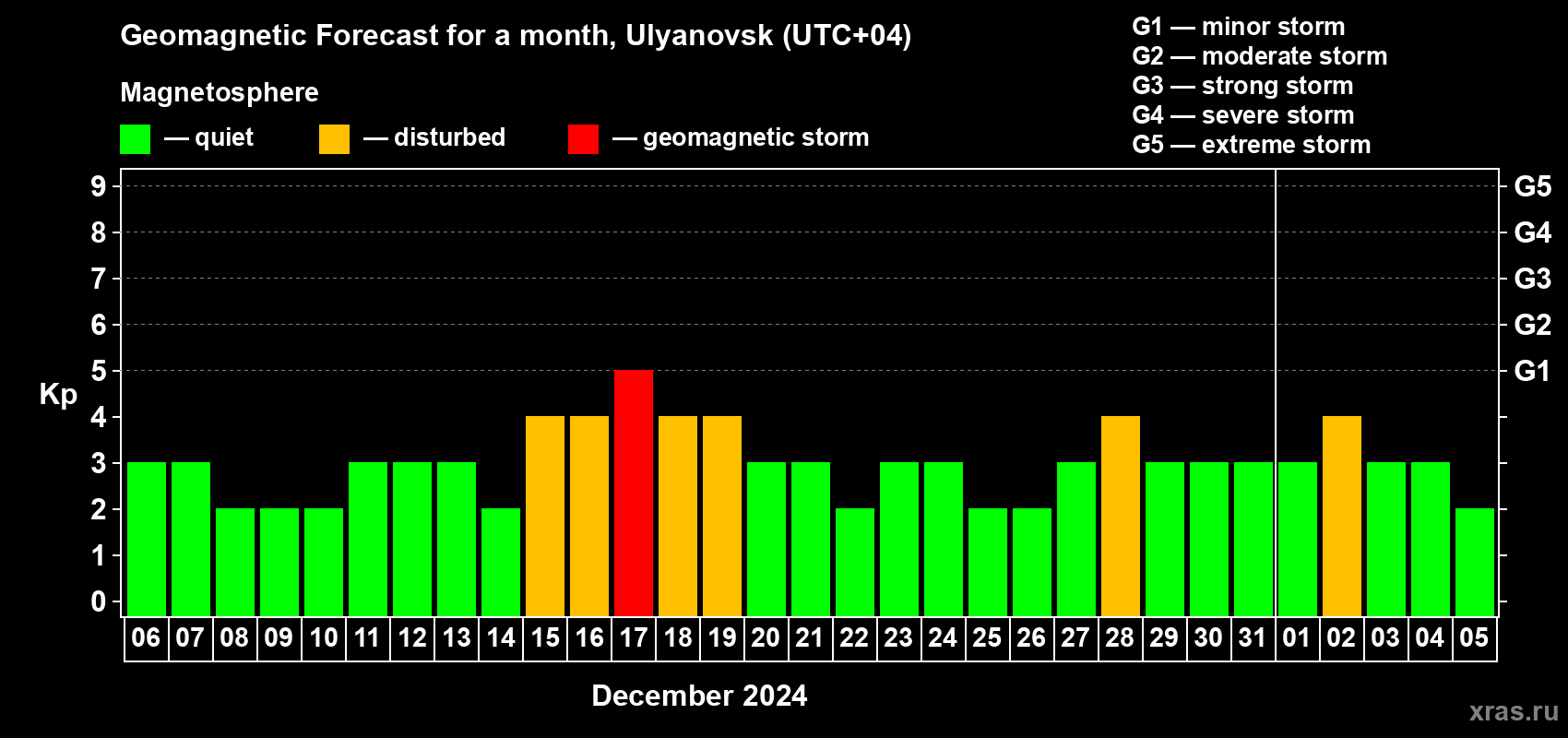Screen dimensions: 1568x738
Task: Click the Geomagnetic Forecast chart title
Action: [x=516, y=35]
